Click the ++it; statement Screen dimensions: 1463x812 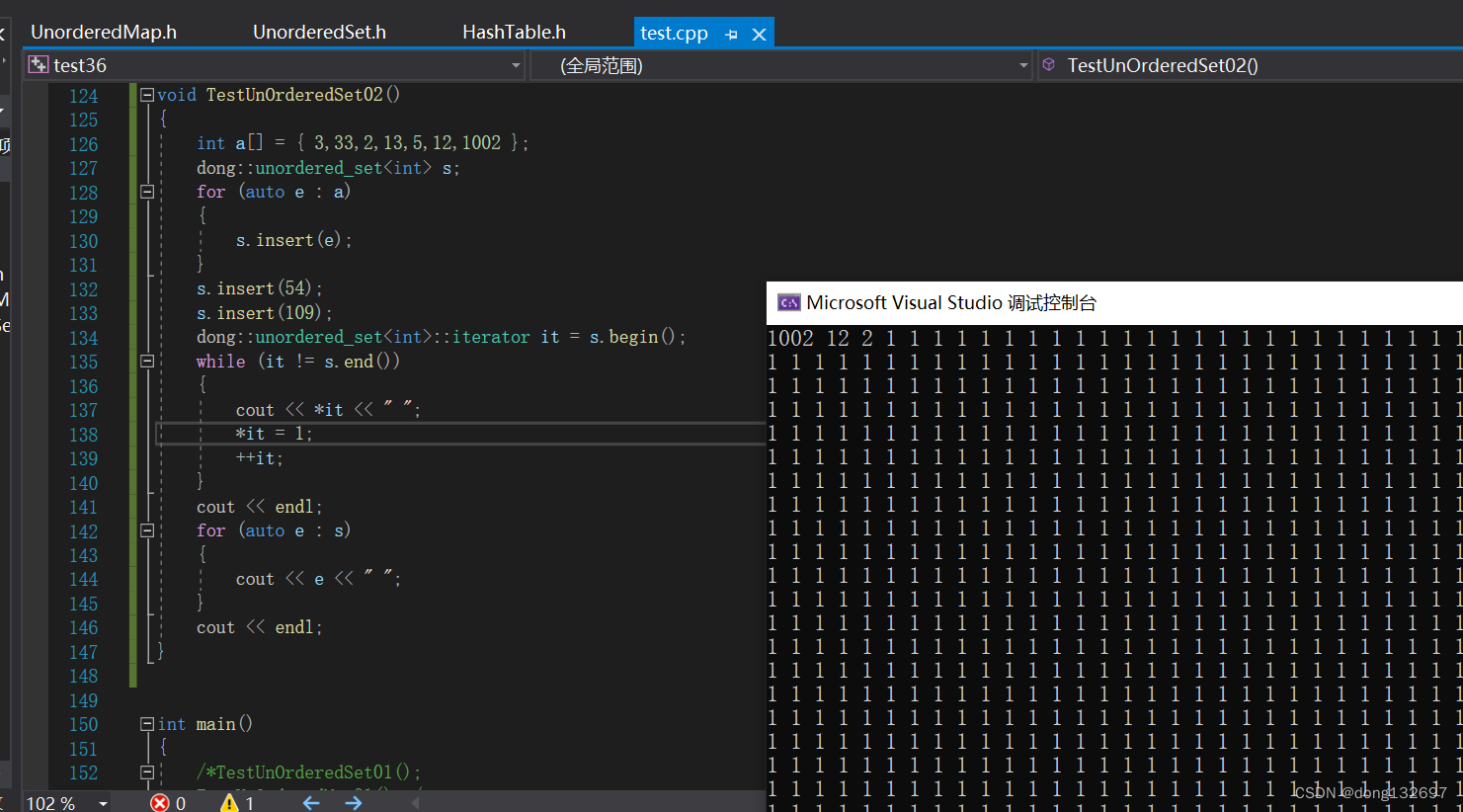(259, 458)
